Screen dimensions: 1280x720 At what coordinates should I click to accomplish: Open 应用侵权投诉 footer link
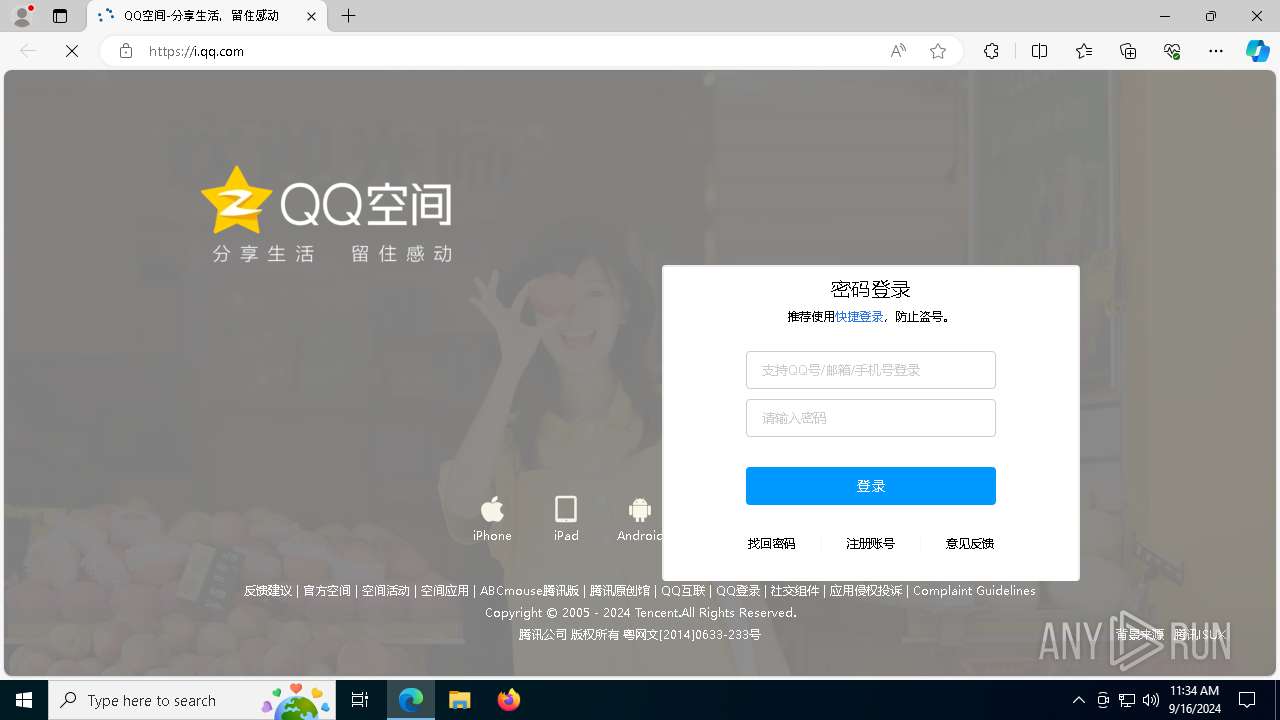coord(866,591)
